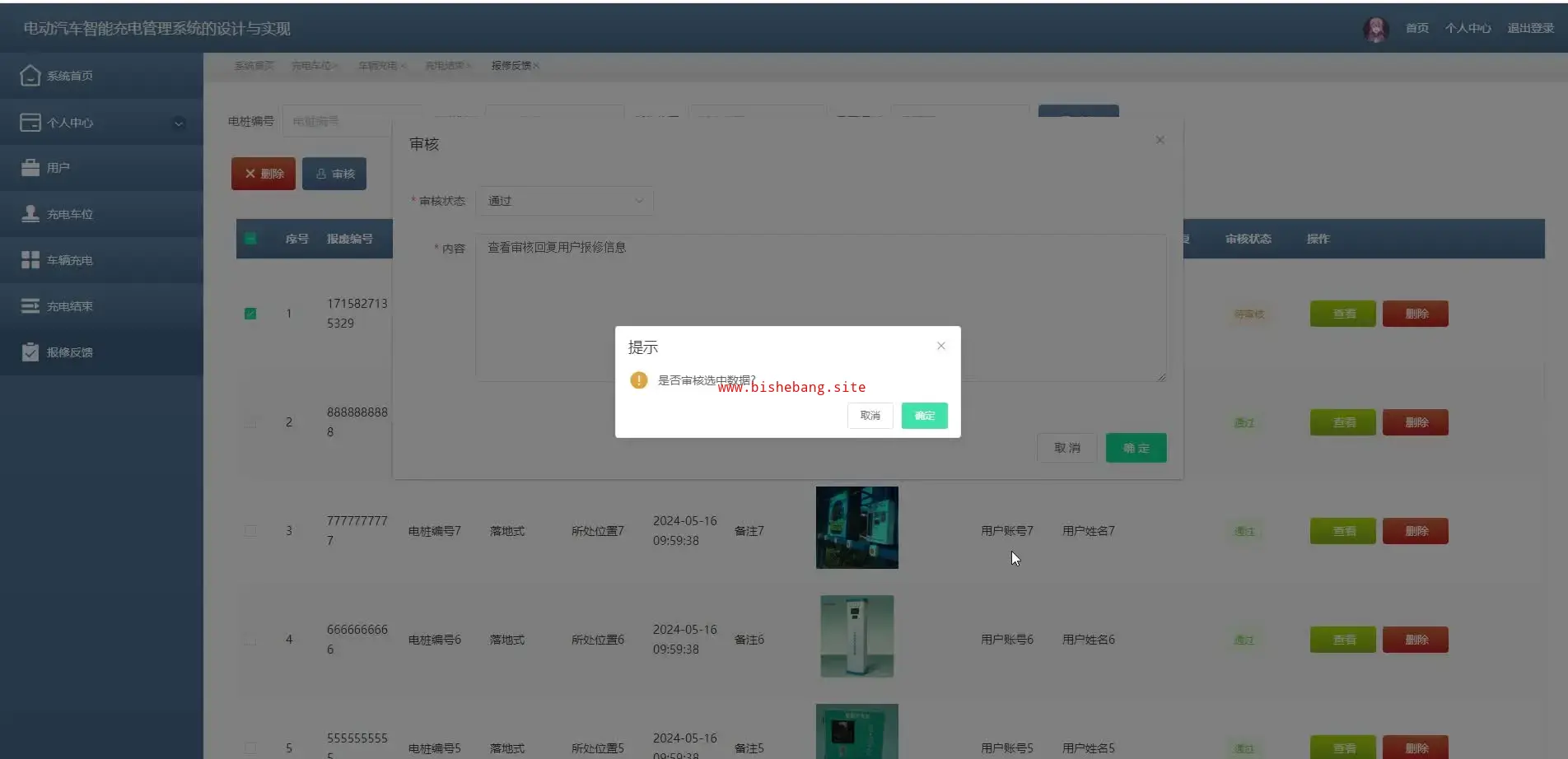The width and height of the screenshot is (1568, 759).
Task: Click the 电桩编号7 cell
Action: coord(435,531)
